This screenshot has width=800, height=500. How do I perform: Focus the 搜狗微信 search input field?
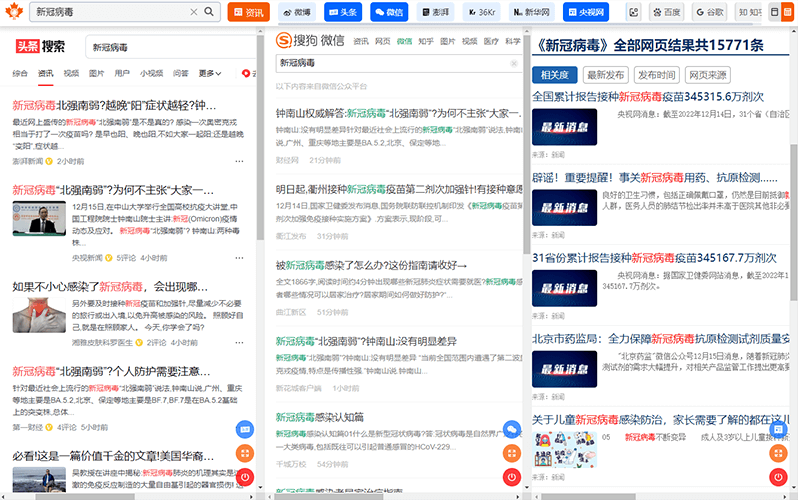[x=399, y=63]
